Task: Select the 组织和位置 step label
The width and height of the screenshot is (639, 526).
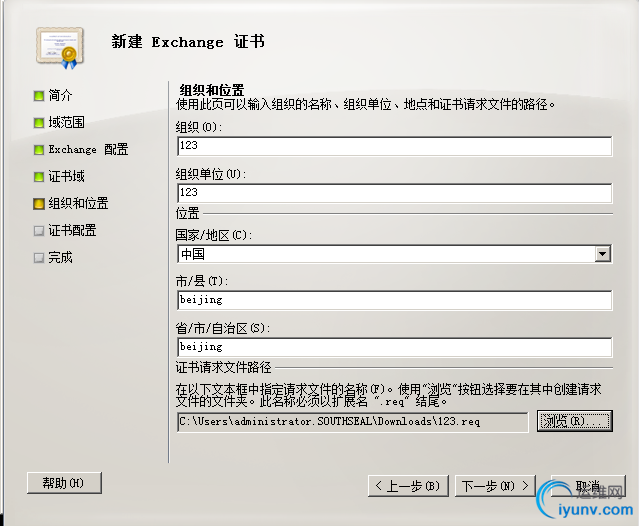Action: 78,203
